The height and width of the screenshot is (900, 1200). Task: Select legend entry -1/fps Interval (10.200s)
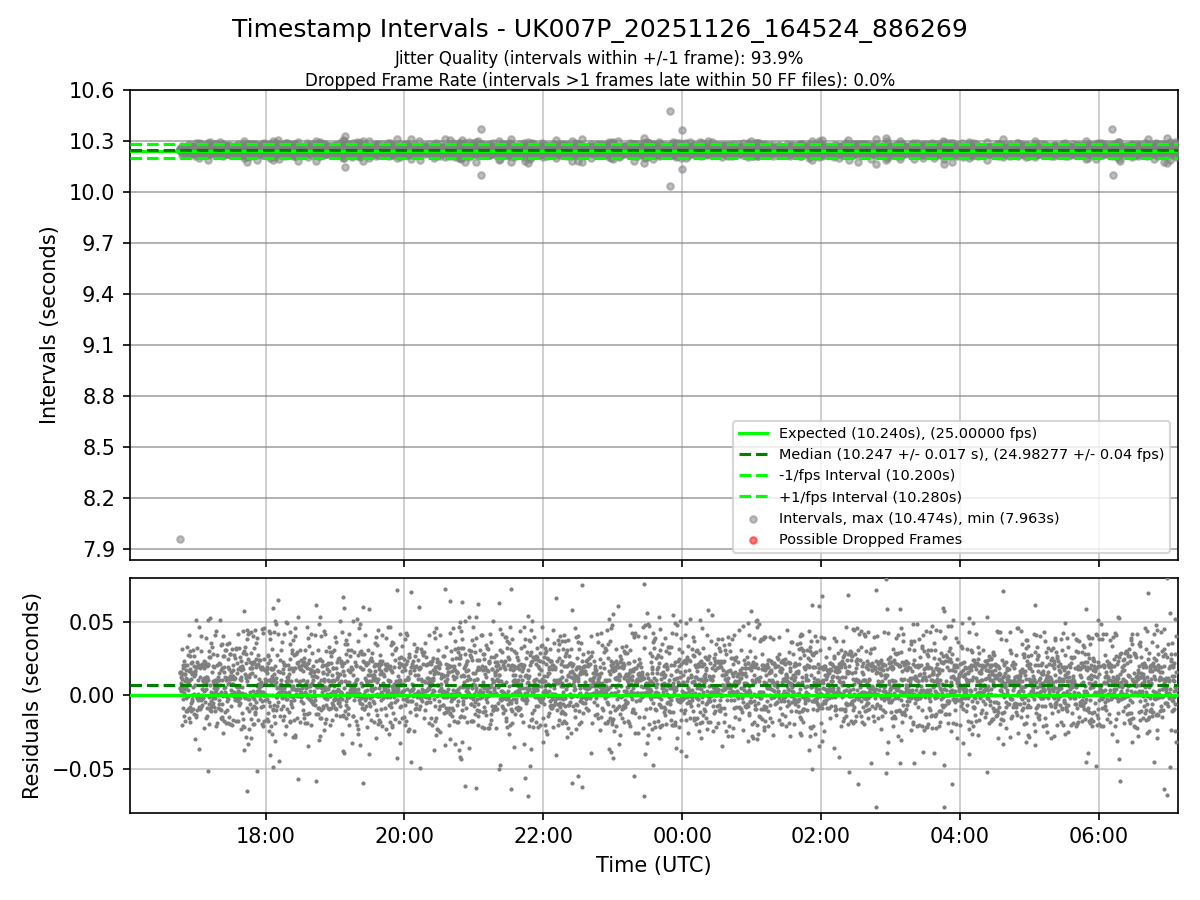pyautogui.click(x=867, y=475)
